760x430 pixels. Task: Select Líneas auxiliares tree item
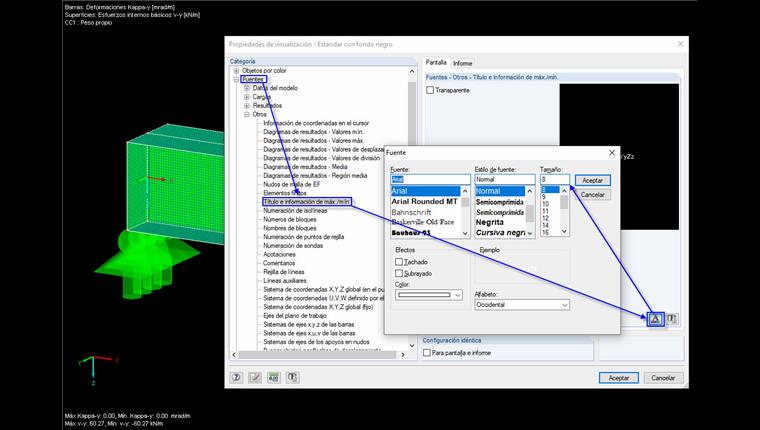coord(285,280)
